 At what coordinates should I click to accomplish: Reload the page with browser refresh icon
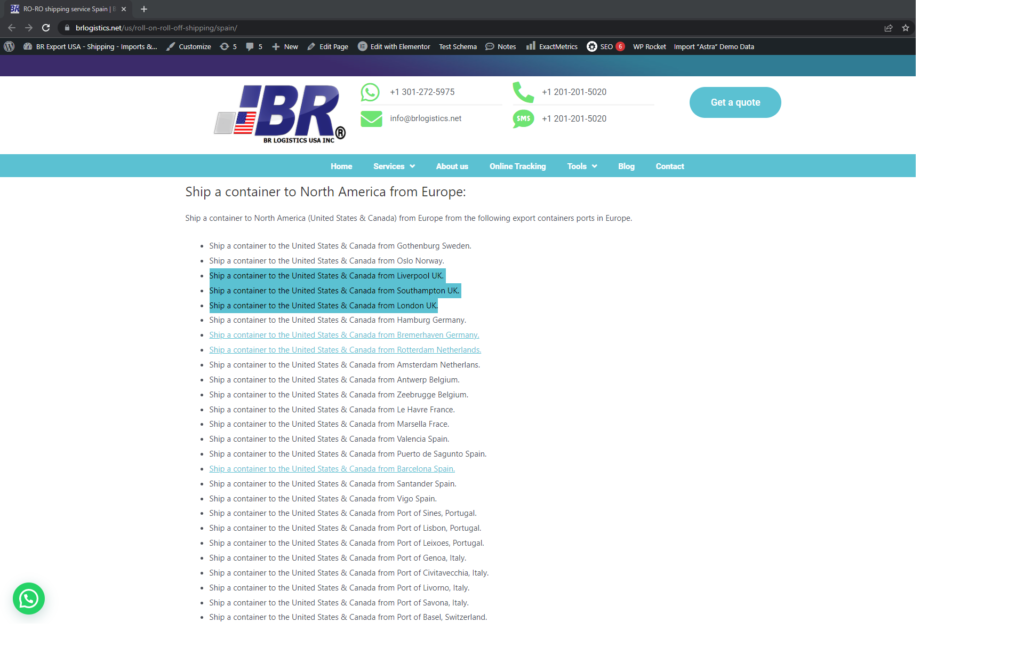tap(46, 28)
